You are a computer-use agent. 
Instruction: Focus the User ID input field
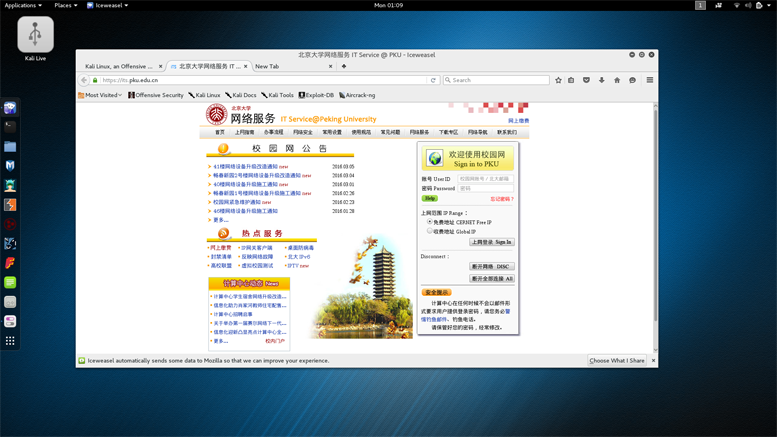[x=485, y=179]
